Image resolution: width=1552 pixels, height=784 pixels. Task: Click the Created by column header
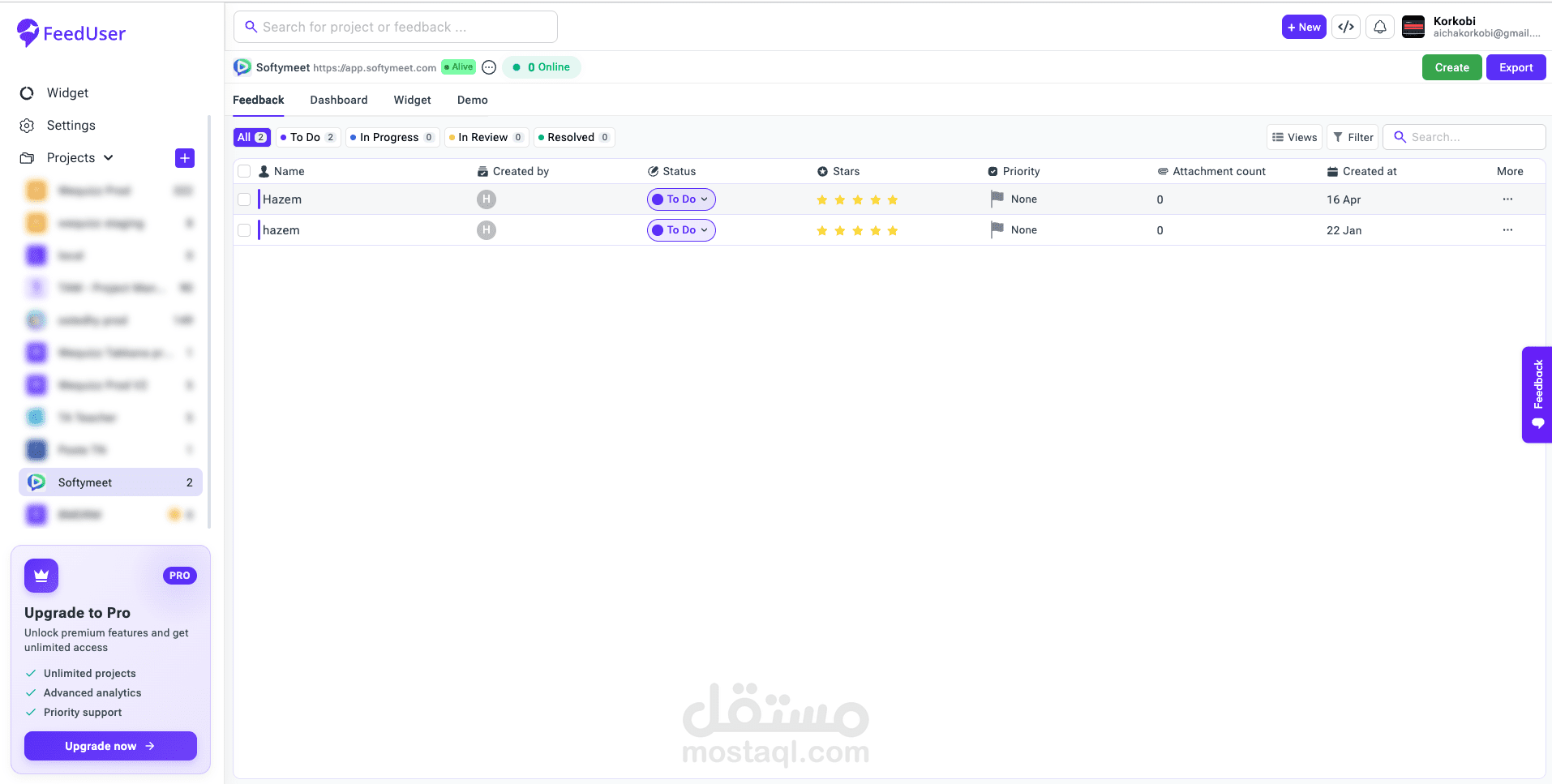(x=513, y=171)
